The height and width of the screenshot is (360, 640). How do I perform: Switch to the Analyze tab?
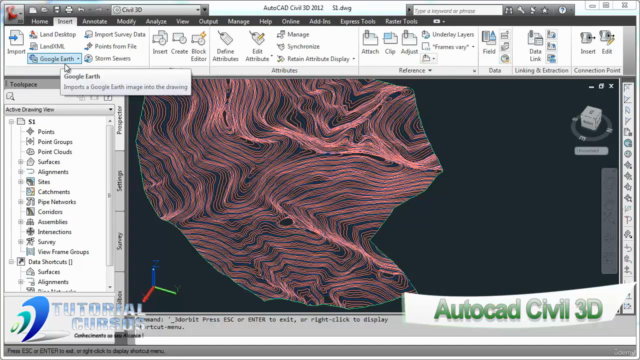[156, 21]
